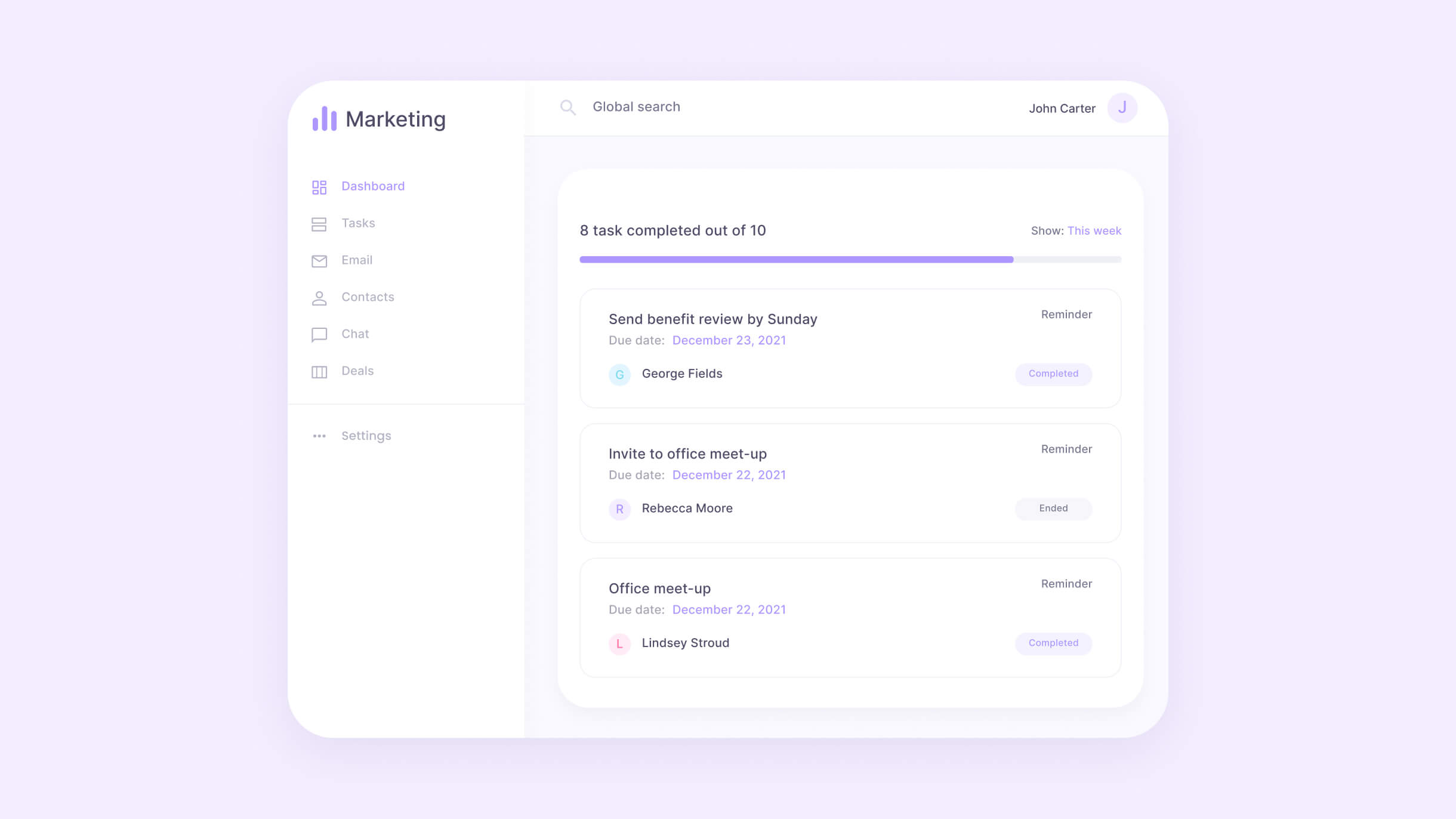Viewport: 1456px width, 819px height.
Task: Open the December 23, 2021 due date link
Action: 729,340
